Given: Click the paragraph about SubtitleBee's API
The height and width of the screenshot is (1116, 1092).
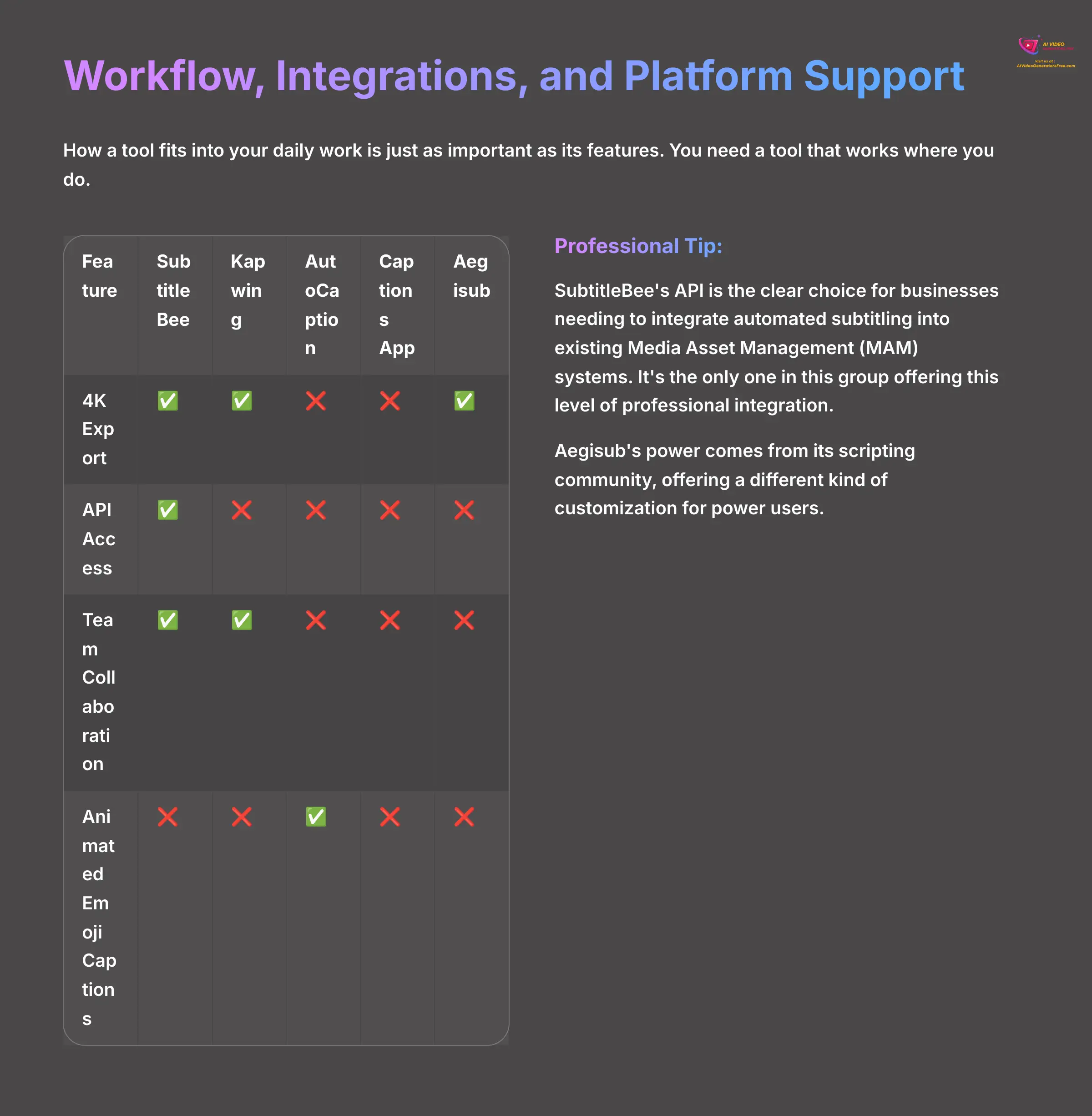Looking at the screenshot, I should pyautogui.click(x=777, y=348).
